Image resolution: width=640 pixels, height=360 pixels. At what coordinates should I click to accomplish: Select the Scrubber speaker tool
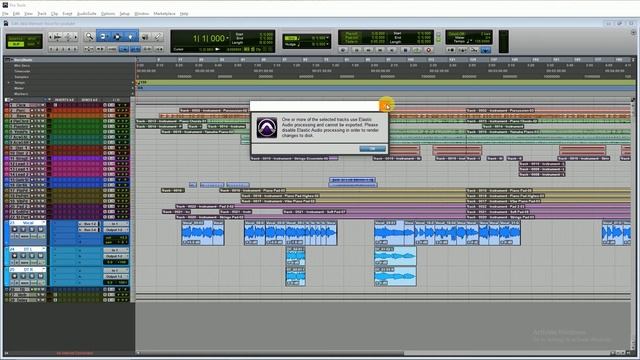(x=145, y=37)
